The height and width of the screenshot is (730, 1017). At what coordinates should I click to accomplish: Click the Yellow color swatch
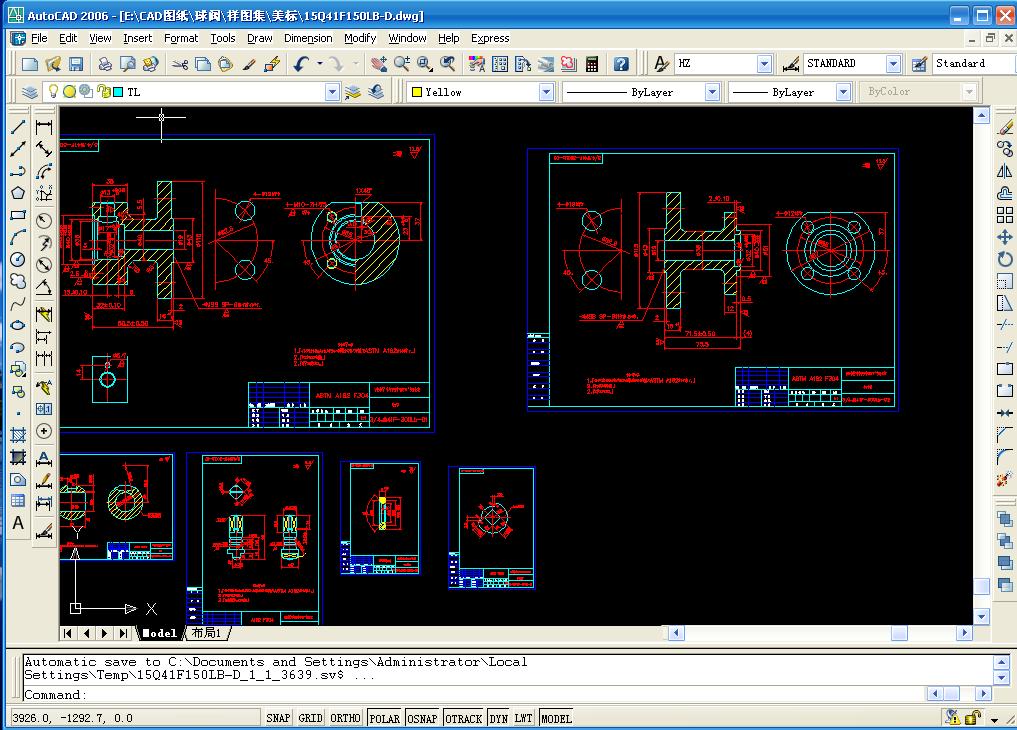point(417,92)
